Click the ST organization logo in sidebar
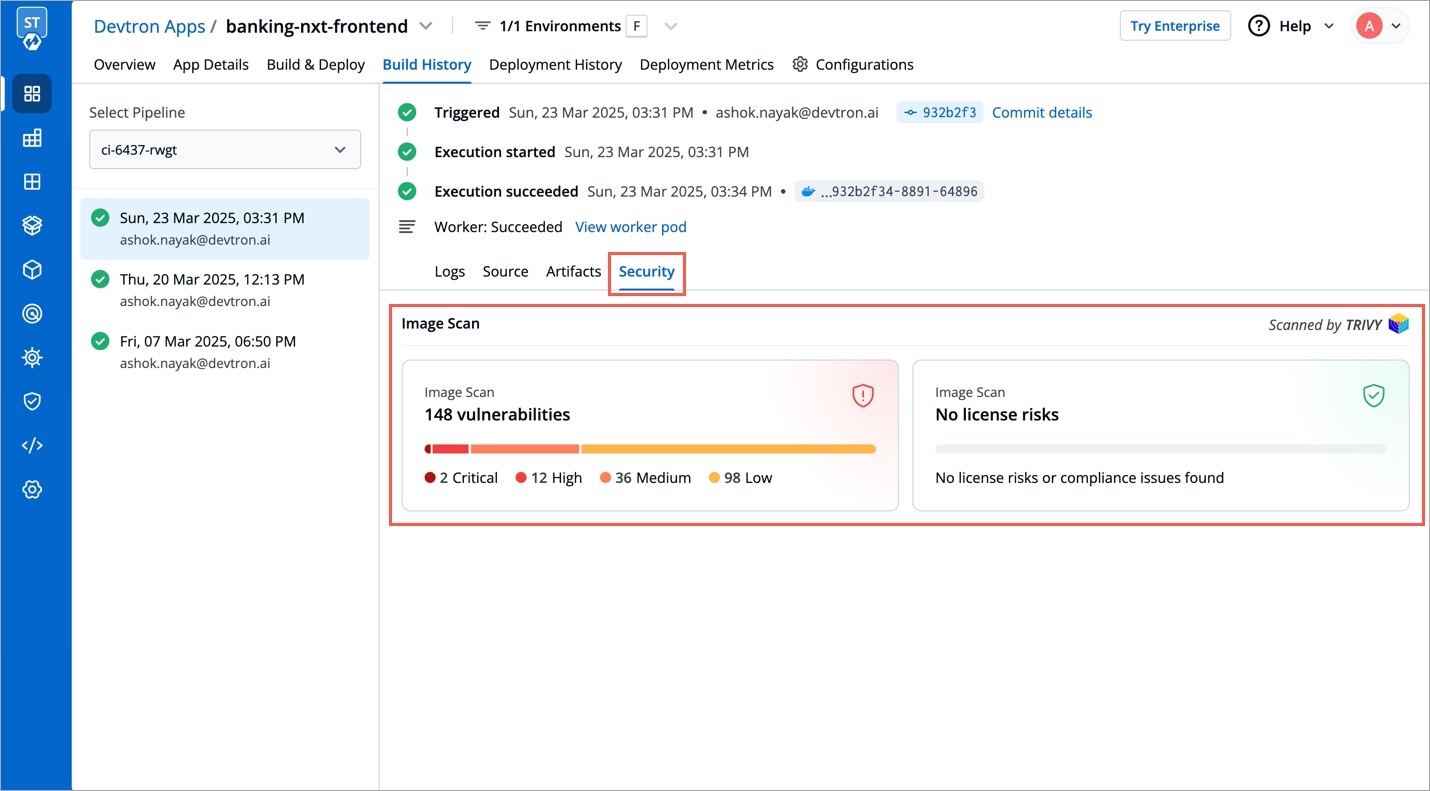 pyautogui.click(x=31, y=30)
